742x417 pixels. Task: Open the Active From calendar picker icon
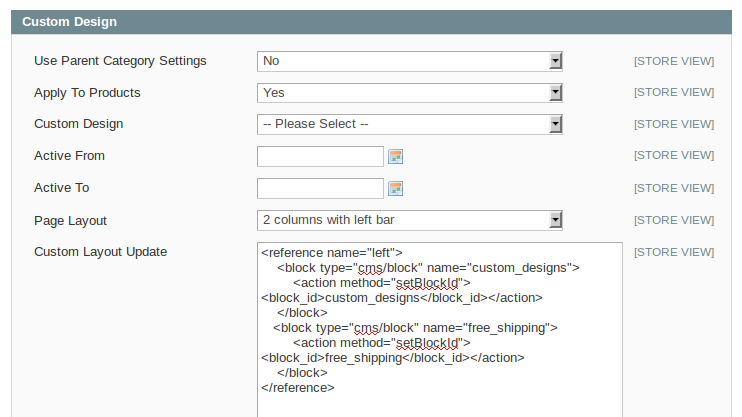pyautogui.click(x=395, y=156)
